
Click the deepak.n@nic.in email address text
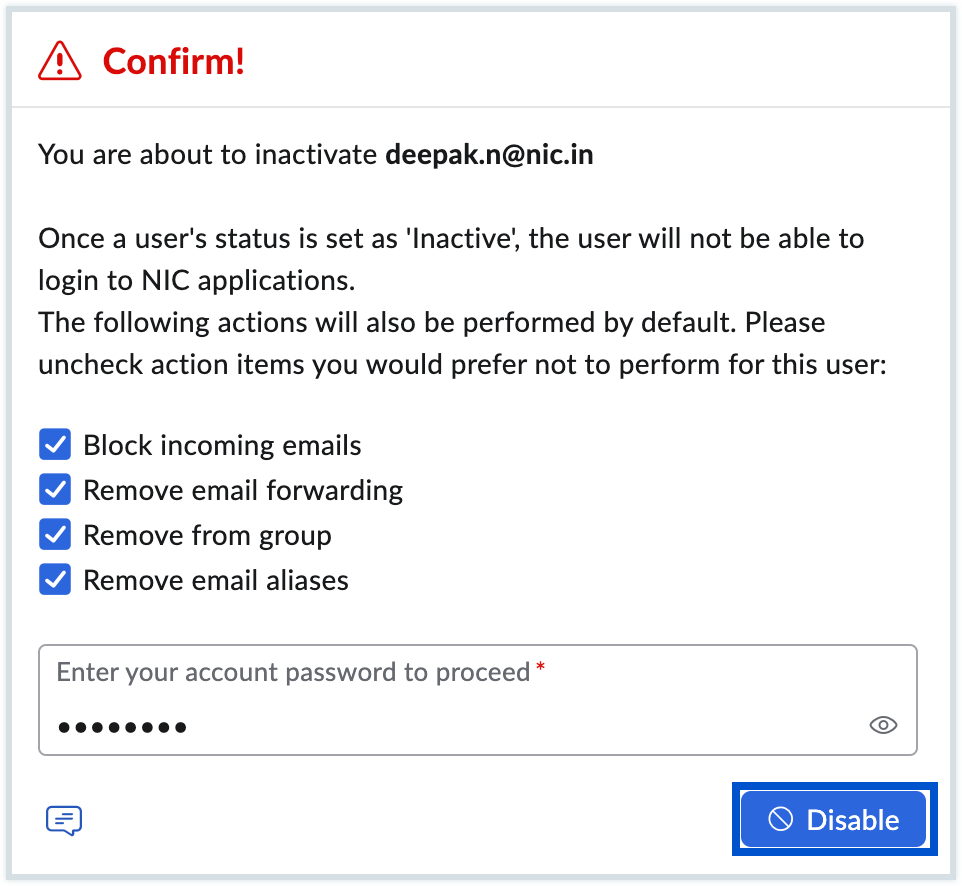[489, 156]
